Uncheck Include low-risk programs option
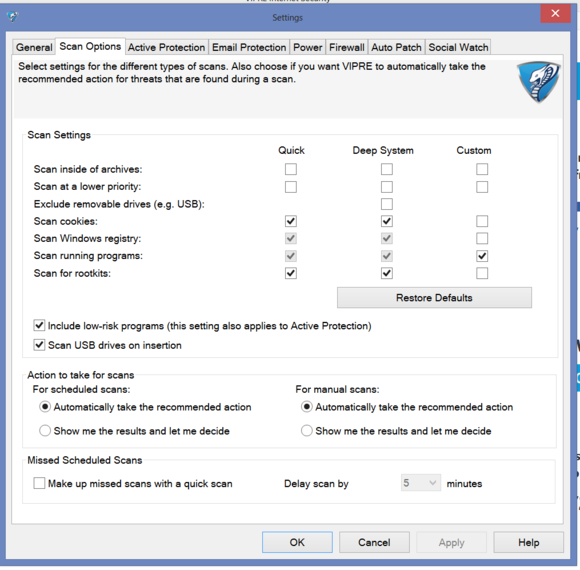Viewport: 580px width, 570px height. (x=39, y=326)
